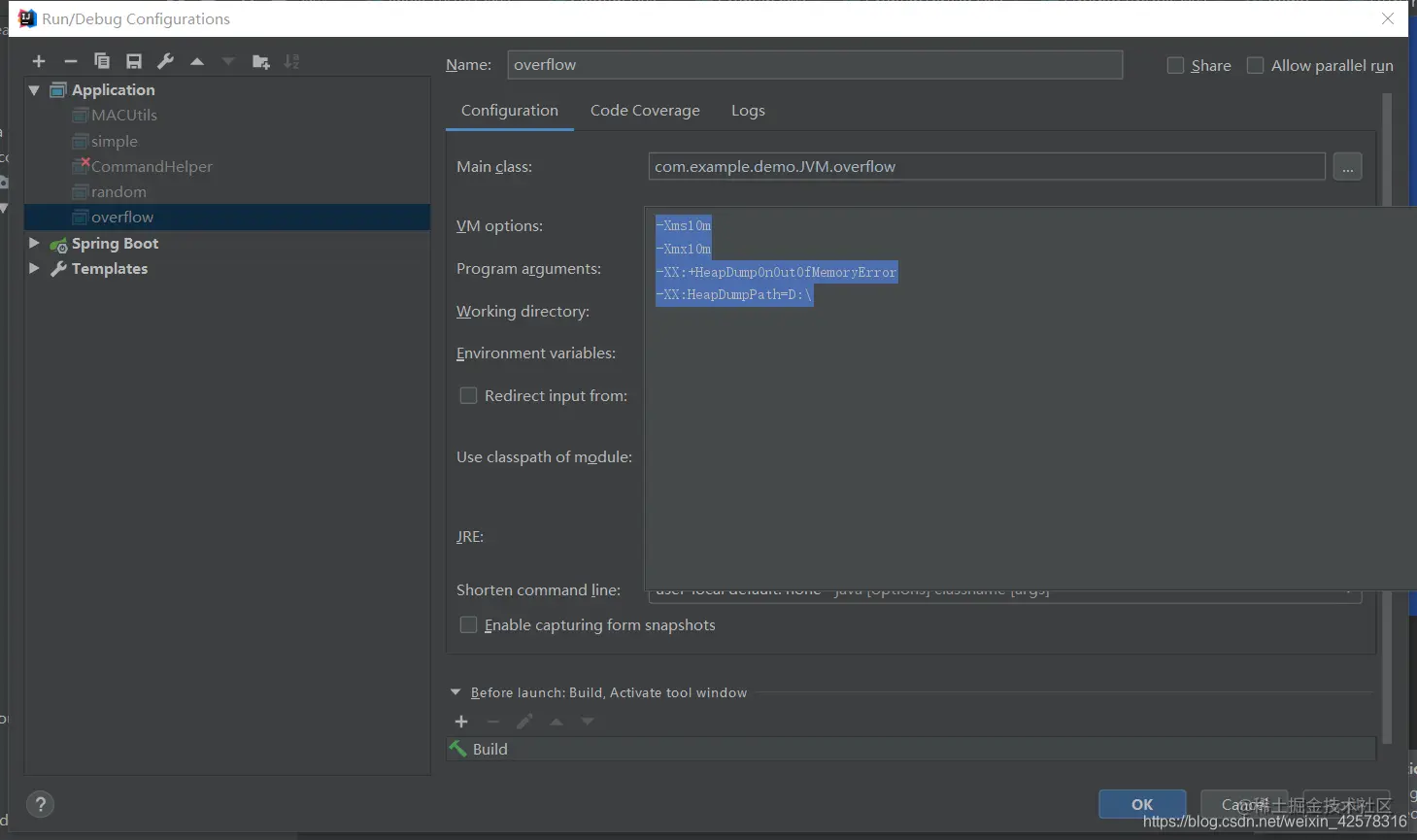The image size is (1417, 840).
Task: Remove the selected before launch task
Action: point(492,722)
